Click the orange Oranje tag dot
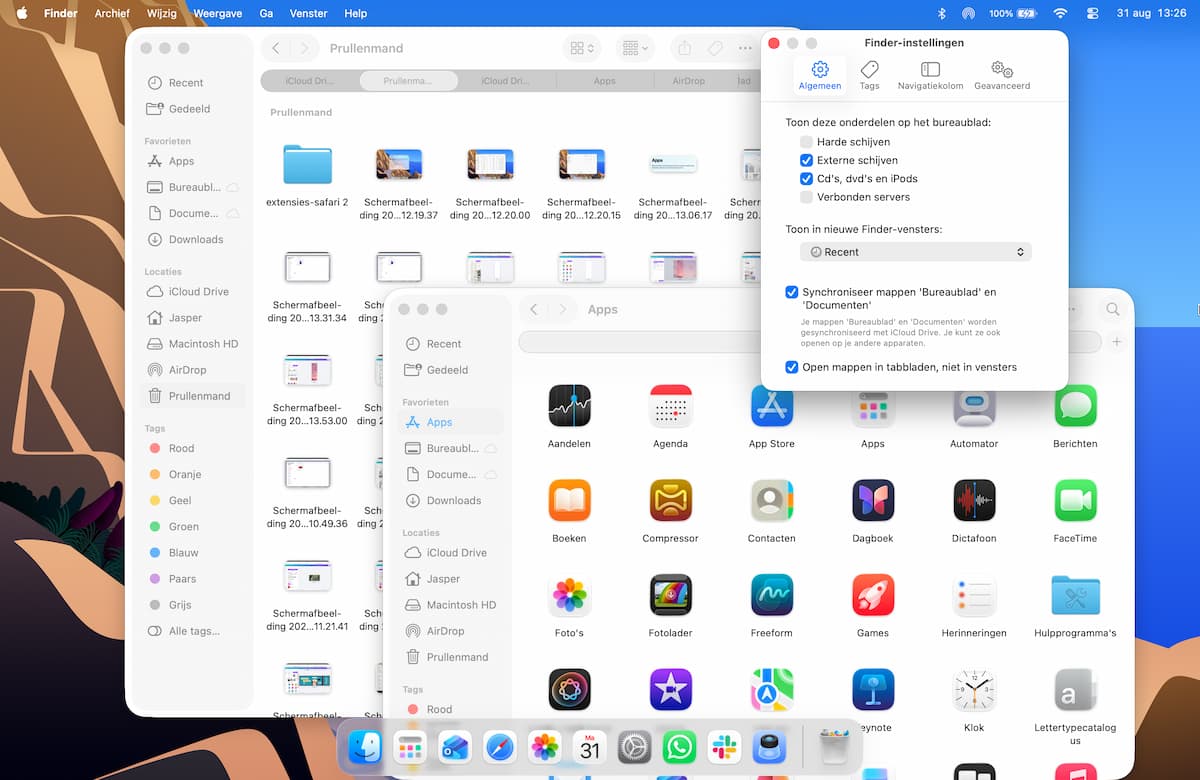1200x780 pixels. click(154, 474)
